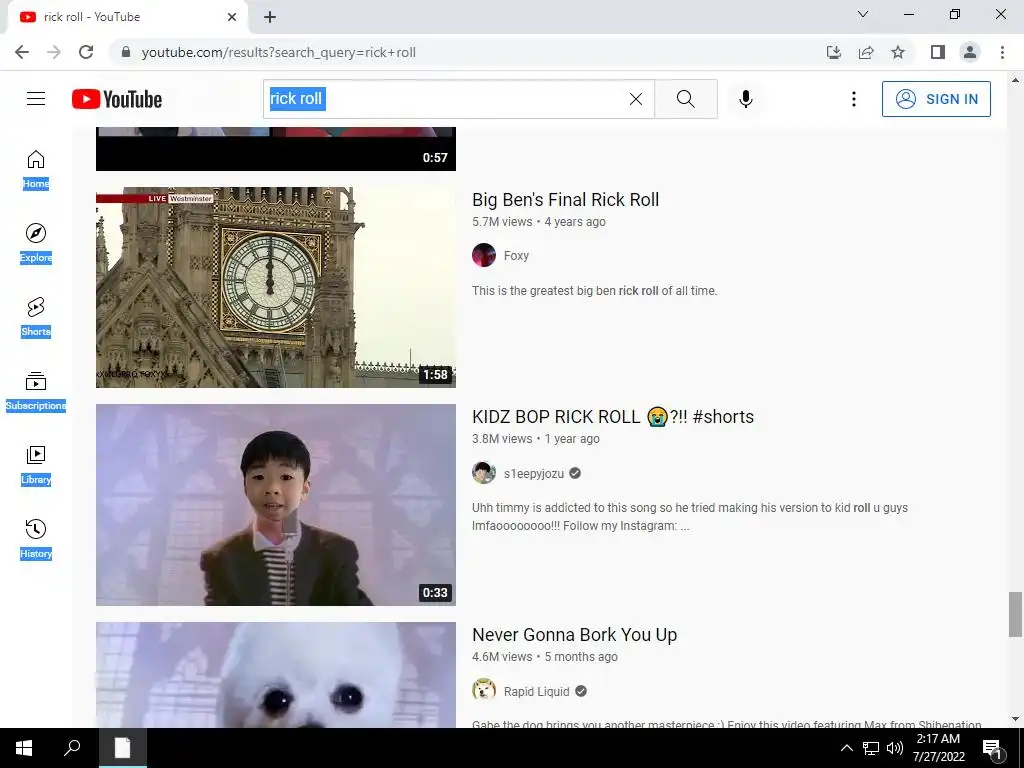
Task: Toggle the browser side panel
Action: click(938, 52)
